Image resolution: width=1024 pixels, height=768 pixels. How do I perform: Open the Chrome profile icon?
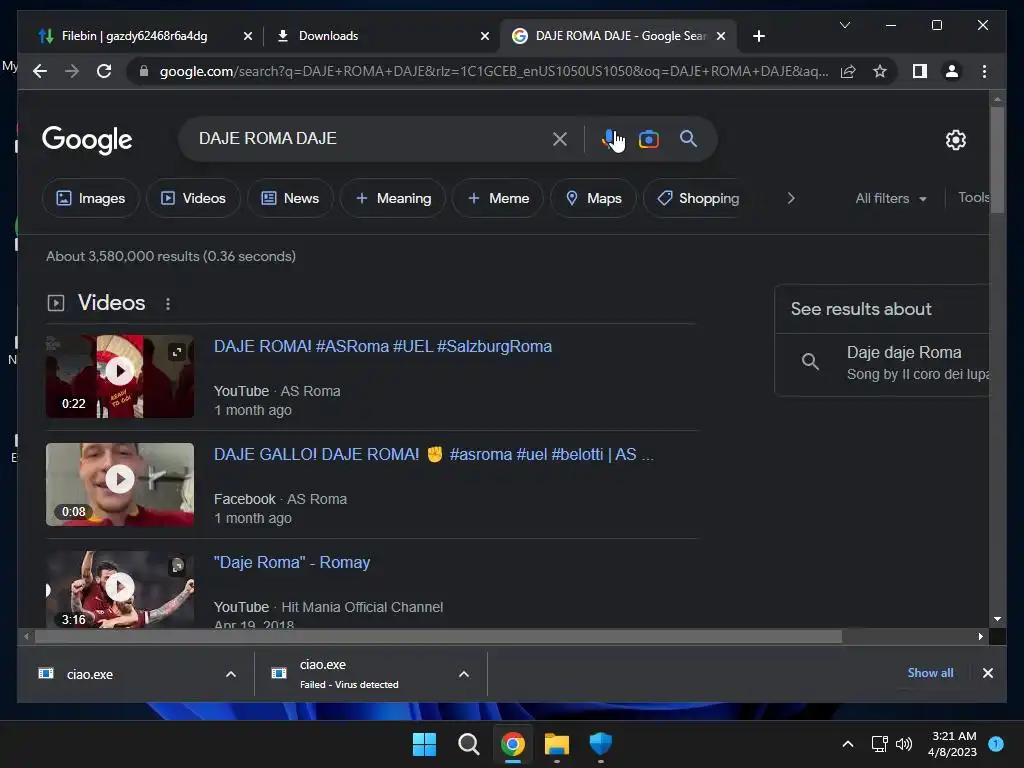(x=952, y=71)
